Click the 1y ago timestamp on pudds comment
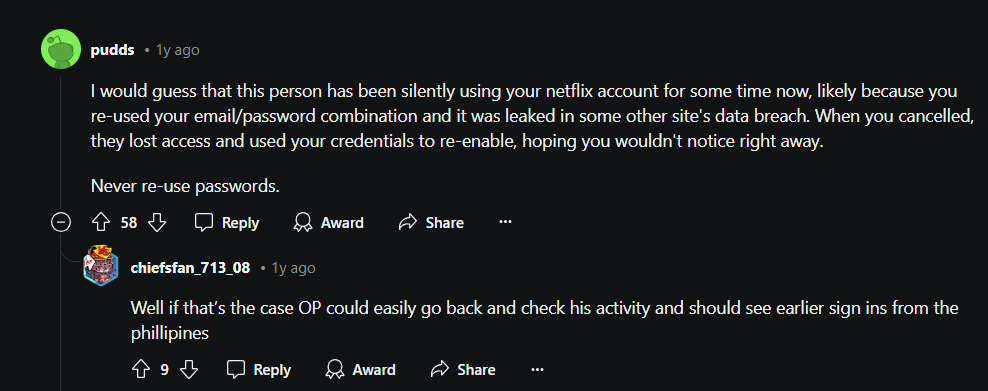988x391 pixels. pyautogui.click(x=178, y=50)
